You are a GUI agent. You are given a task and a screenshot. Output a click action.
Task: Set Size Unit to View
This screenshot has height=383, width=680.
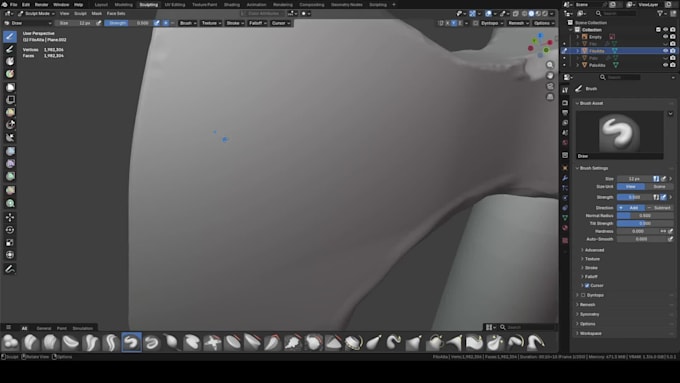tap(631, 187)
